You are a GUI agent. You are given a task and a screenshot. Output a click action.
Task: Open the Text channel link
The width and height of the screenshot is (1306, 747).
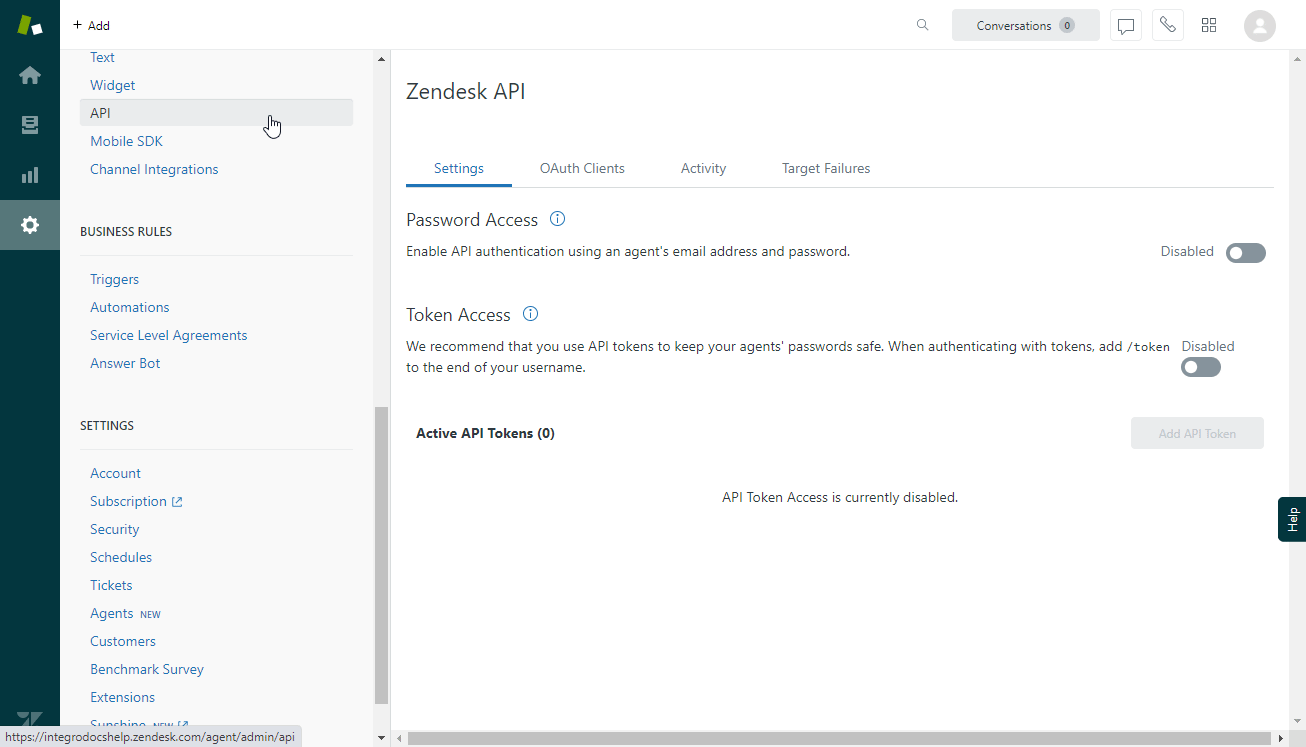click(x=102, y=58)
